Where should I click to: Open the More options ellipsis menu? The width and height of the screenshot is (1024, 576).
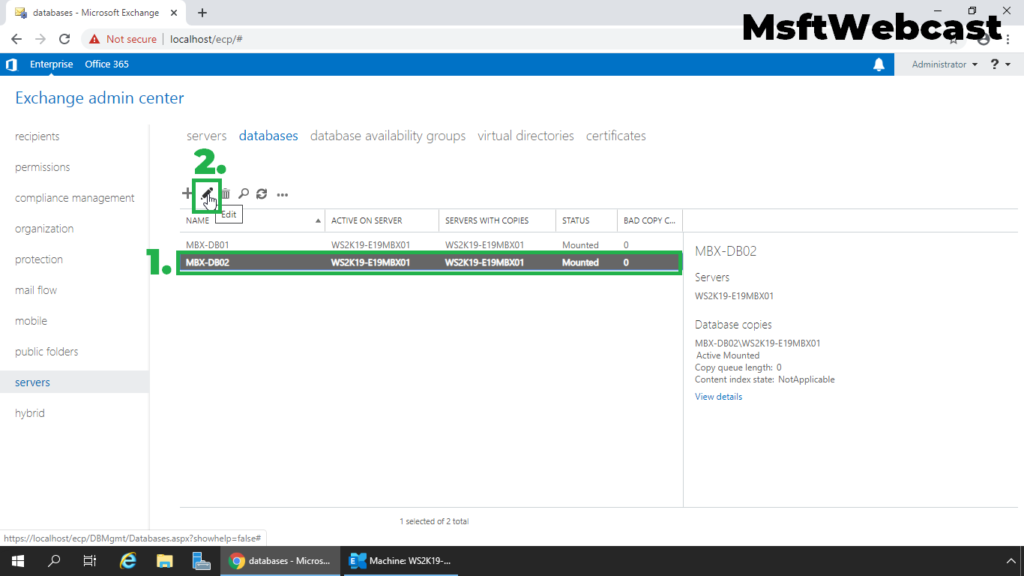282,195
